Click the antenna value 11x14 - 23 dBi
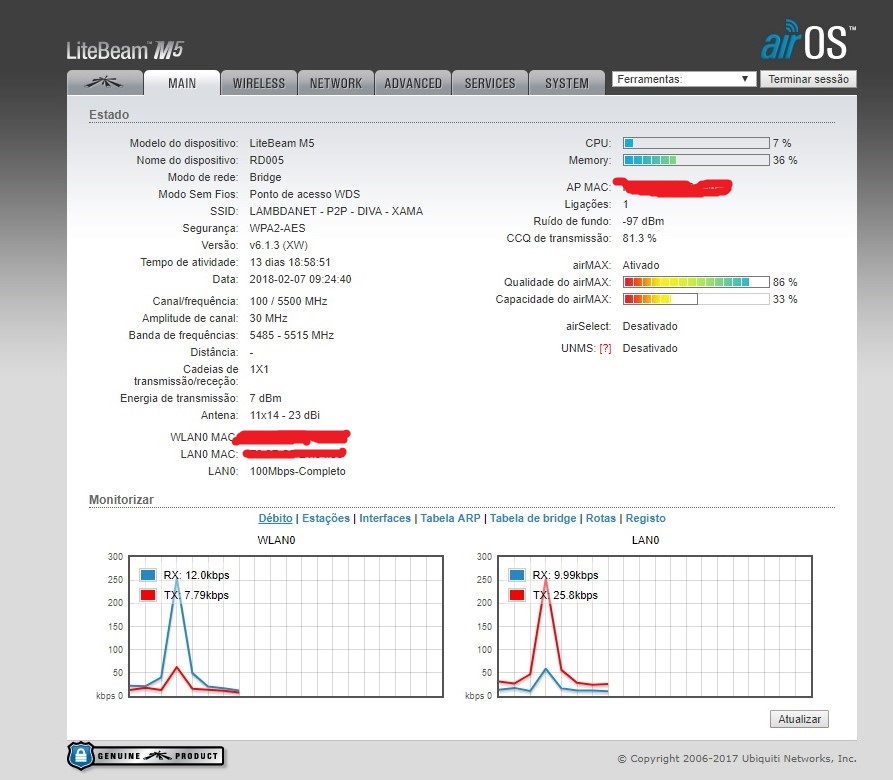Viewport: 893px width, 780px height. 284,415
